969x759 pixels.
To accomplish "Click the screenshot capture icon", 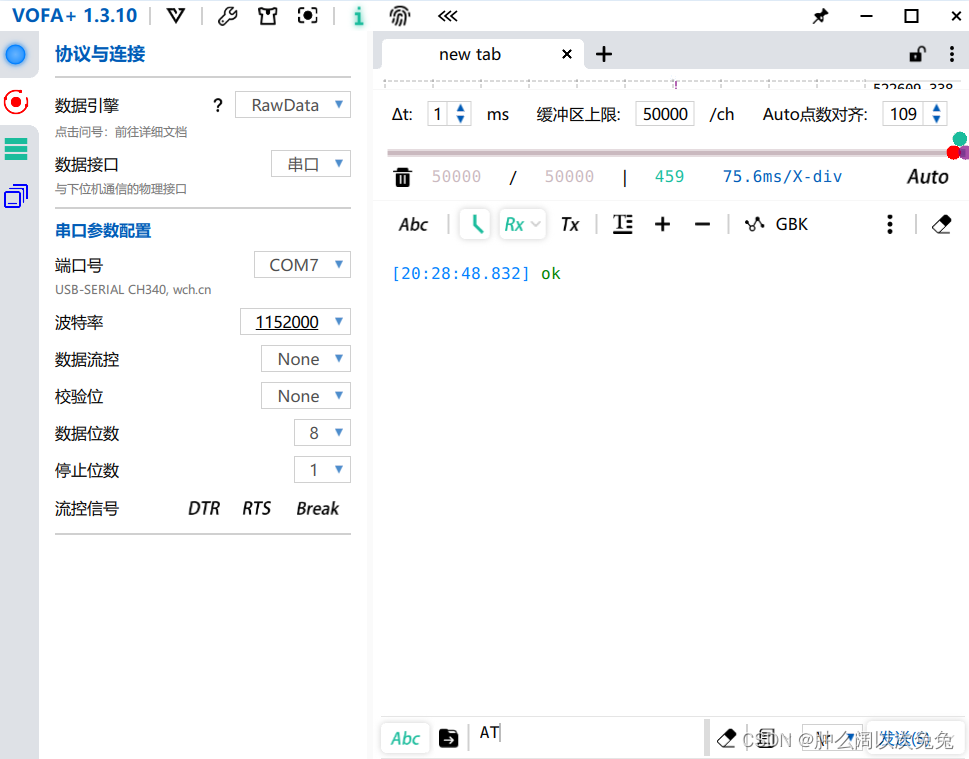I will coord(308,15).
